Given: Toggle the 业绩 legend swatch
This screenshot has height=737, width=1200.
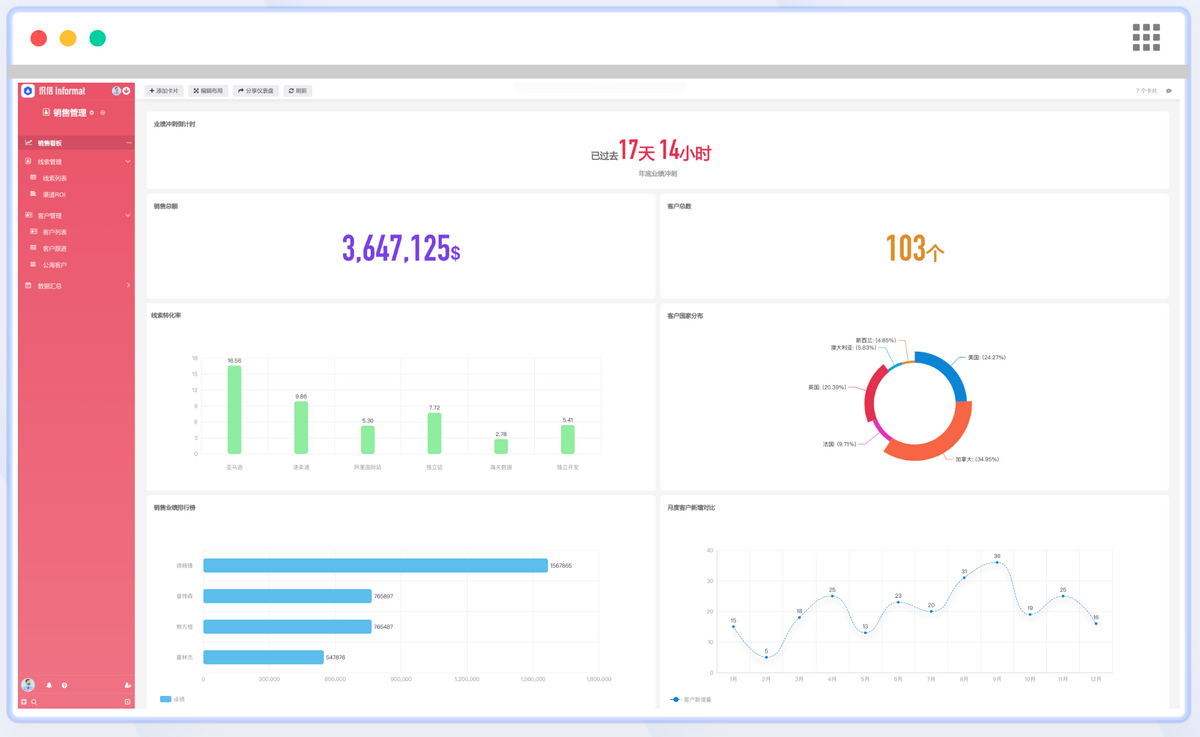Looking at the screenshot, I should 166,699.
